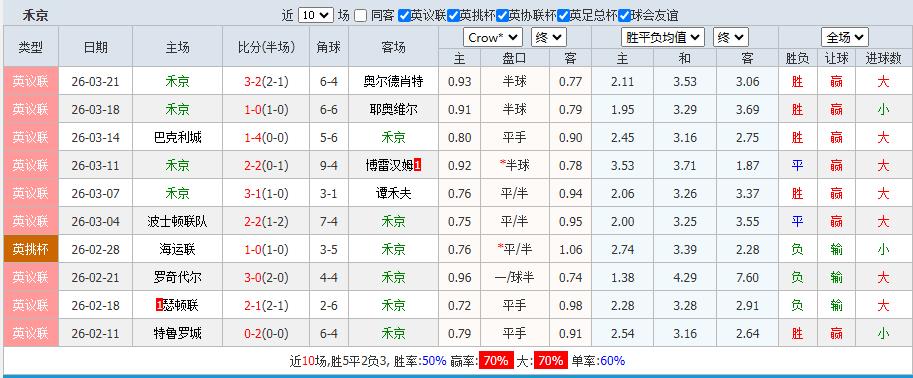Viewport: 913px width, 378px height.
Task: Click the 一/球半 handicap cell
Action: pyautogui.click(x=515, y=277)
